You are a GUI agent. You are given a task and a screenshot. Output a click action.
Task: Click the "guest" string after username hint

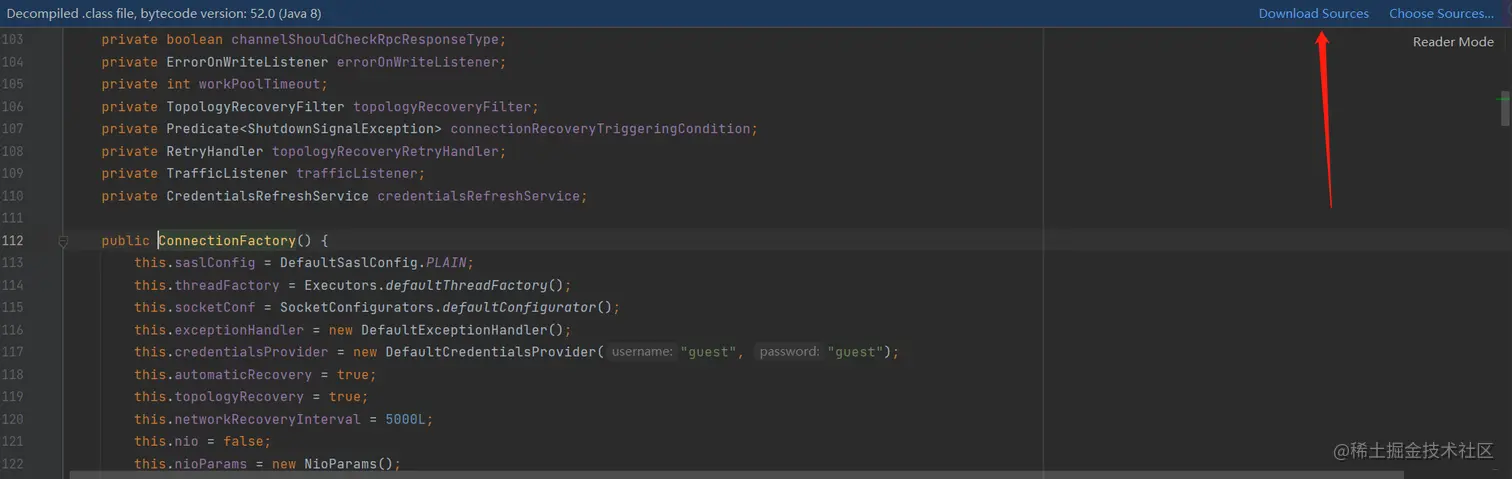710,352
